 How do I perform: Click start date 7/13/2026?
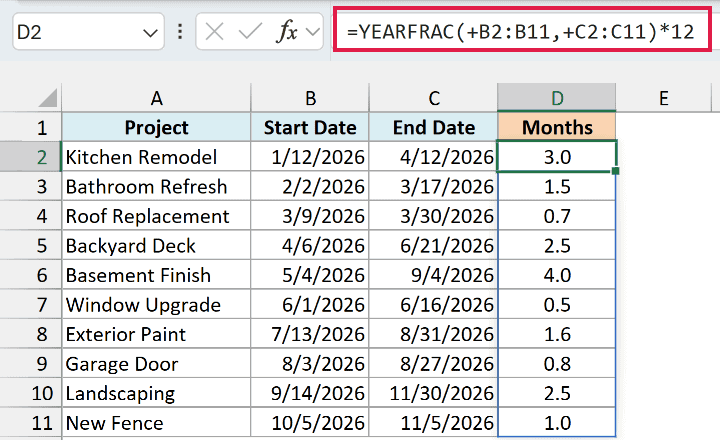310,334
